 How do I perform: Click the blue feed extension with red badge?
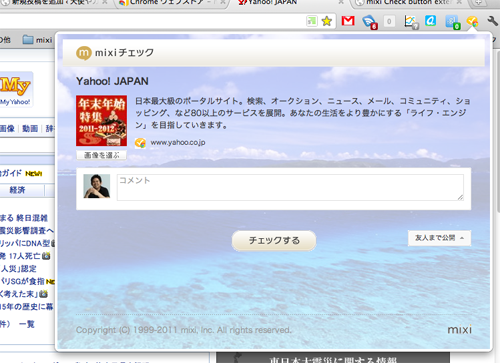click(369, 22)
